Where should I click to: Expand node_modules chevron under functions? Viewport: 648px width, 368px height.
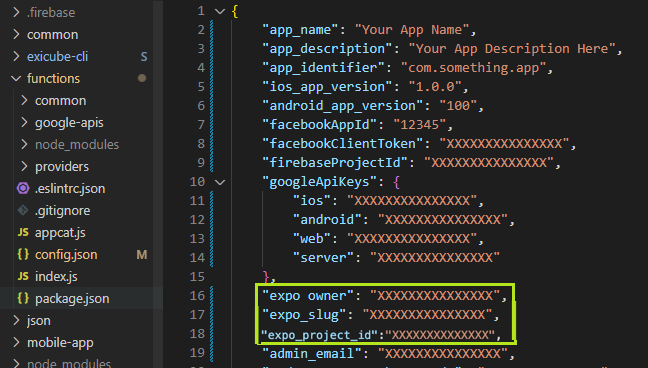24,144
